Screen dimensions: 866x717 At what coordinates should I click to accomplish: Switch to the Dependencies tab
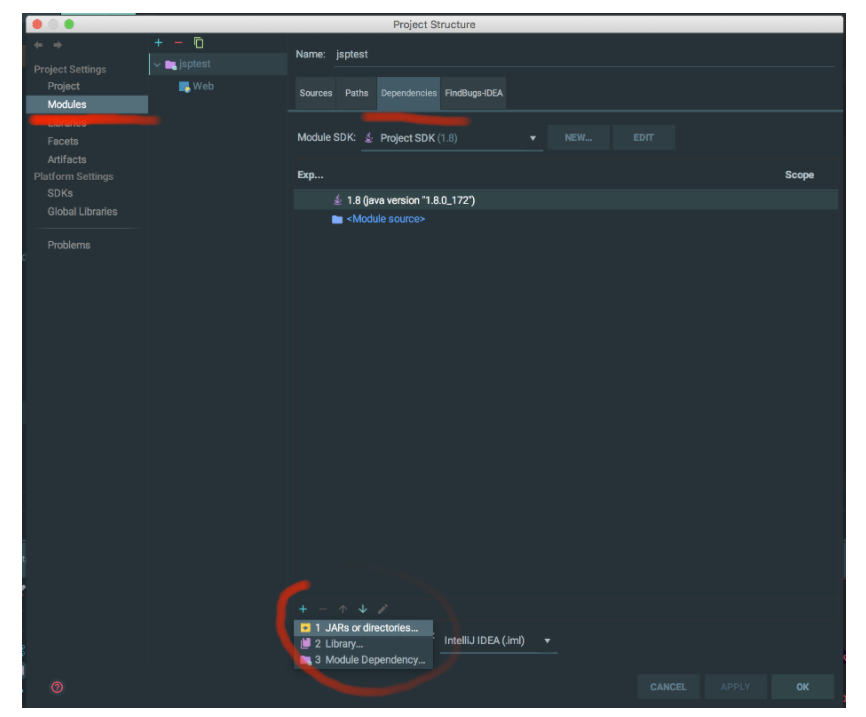tap(409, 93)
